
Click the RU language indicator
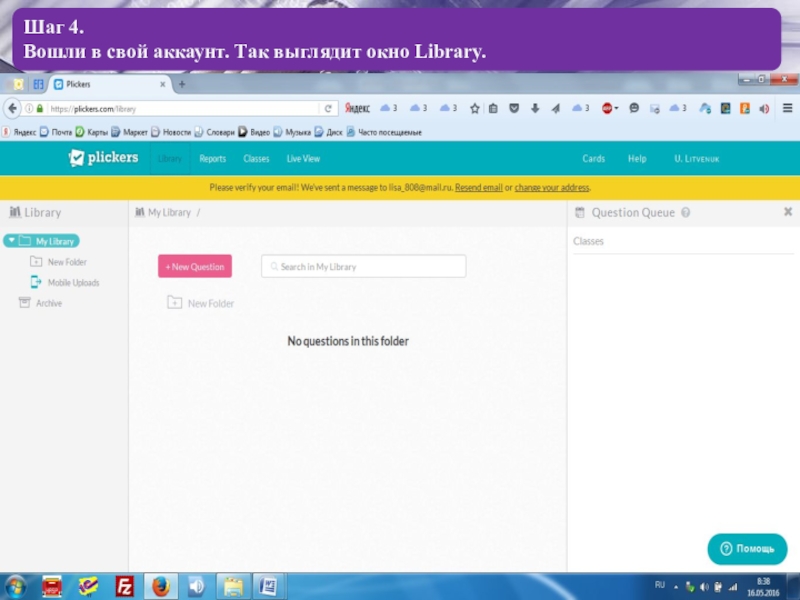(660, 585)
